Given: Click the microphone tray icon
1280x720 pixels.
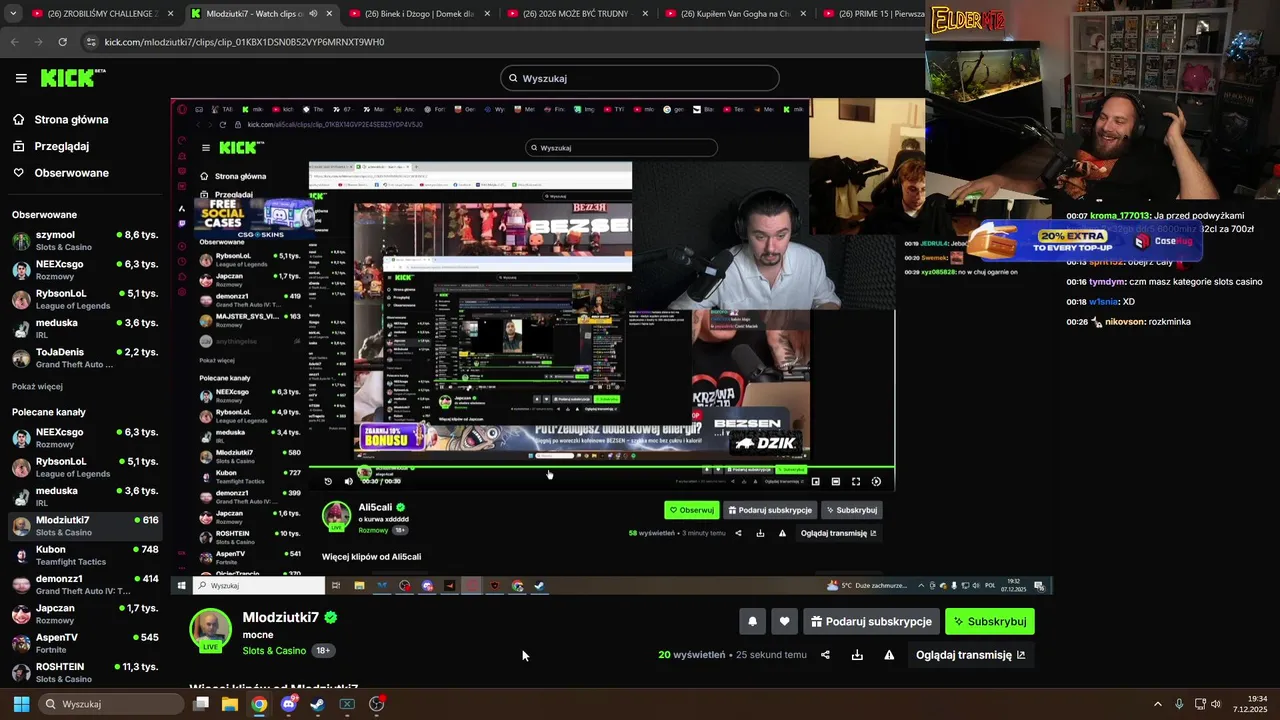Looking at the screenshot, I should click(x=1179, y=704).
